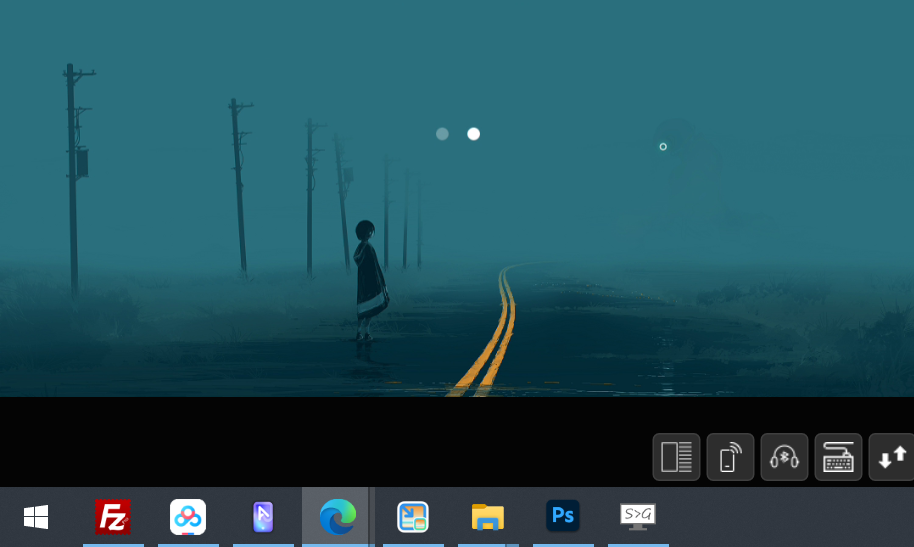Launch FileZilla from the taskbar

[x=113, y=517]
